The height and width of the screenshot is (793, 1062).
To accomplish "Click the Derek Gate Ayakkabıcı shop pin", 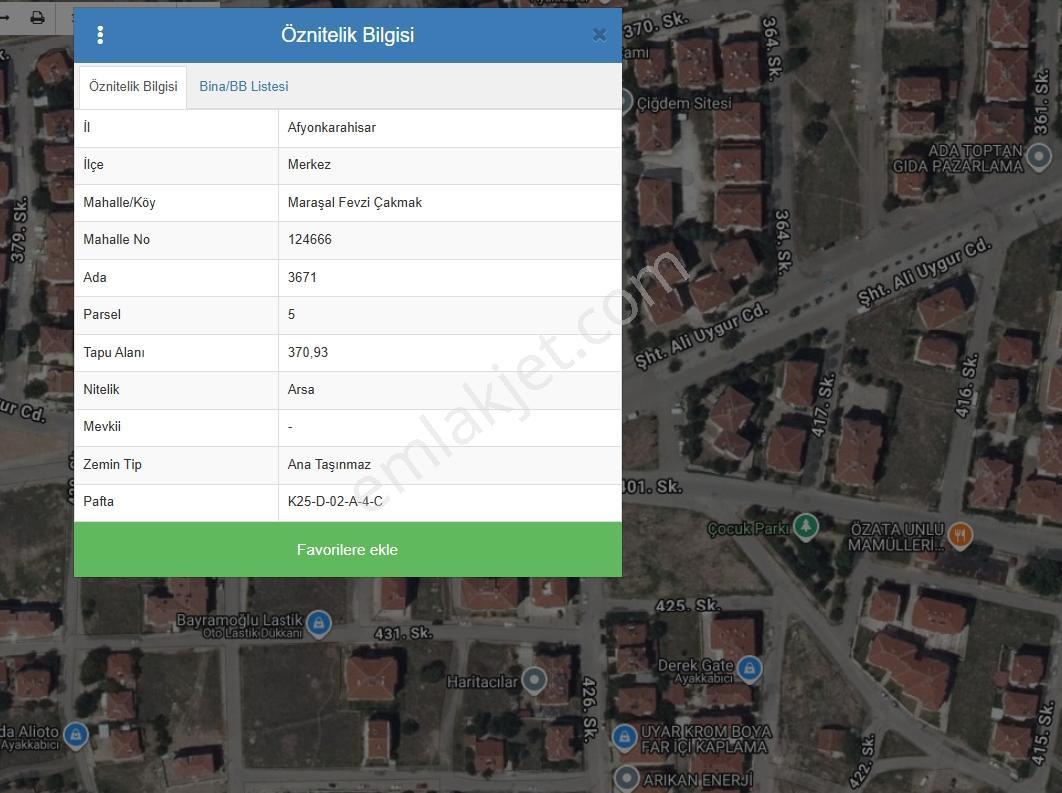I will click(x=749, y=669).
